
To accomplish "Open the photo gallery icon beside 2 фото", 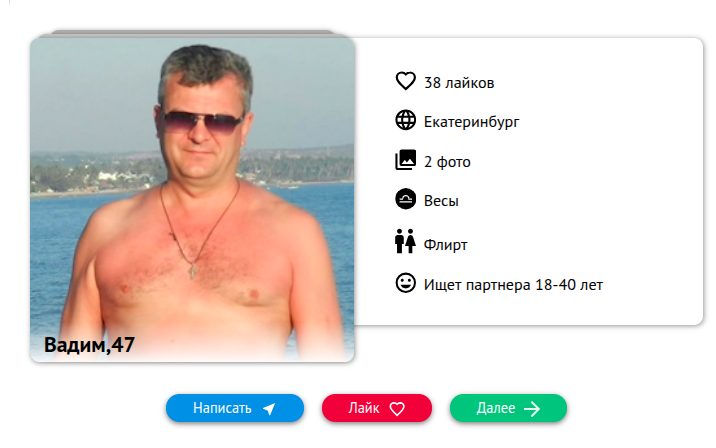I will tap(405, 160).
